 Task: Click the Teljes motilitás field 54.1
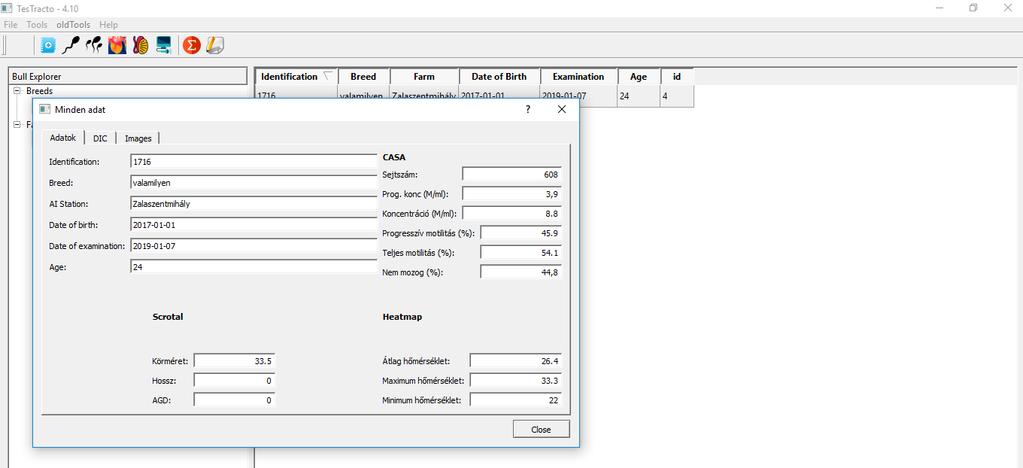point(521,253)
